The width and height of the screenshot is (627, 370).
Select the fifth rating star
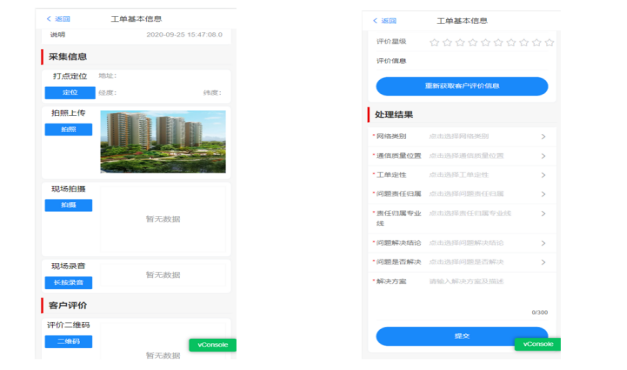(485, 42)
